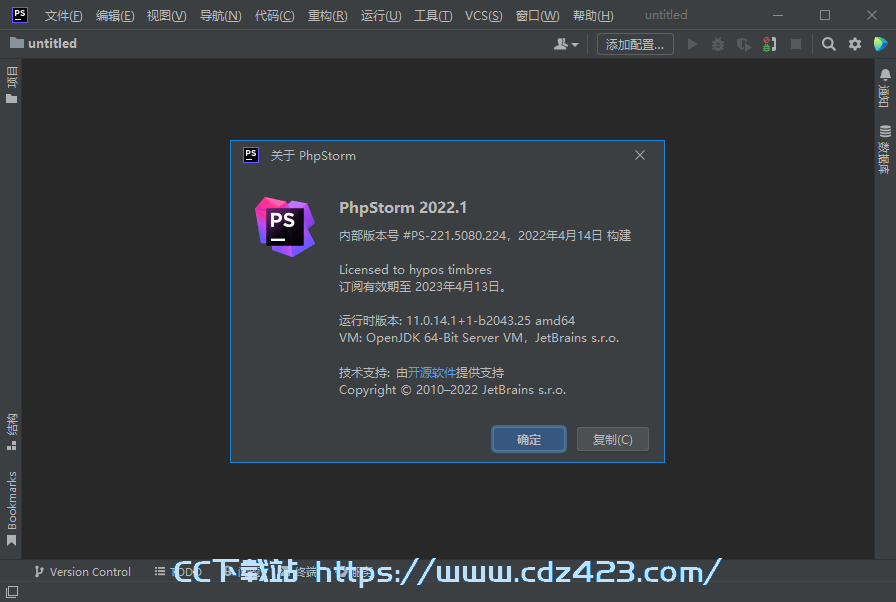The height and width of the screenshot is (602, 896).
Task: Click the PhpStorm app icon in title bar
Action: 19,15
